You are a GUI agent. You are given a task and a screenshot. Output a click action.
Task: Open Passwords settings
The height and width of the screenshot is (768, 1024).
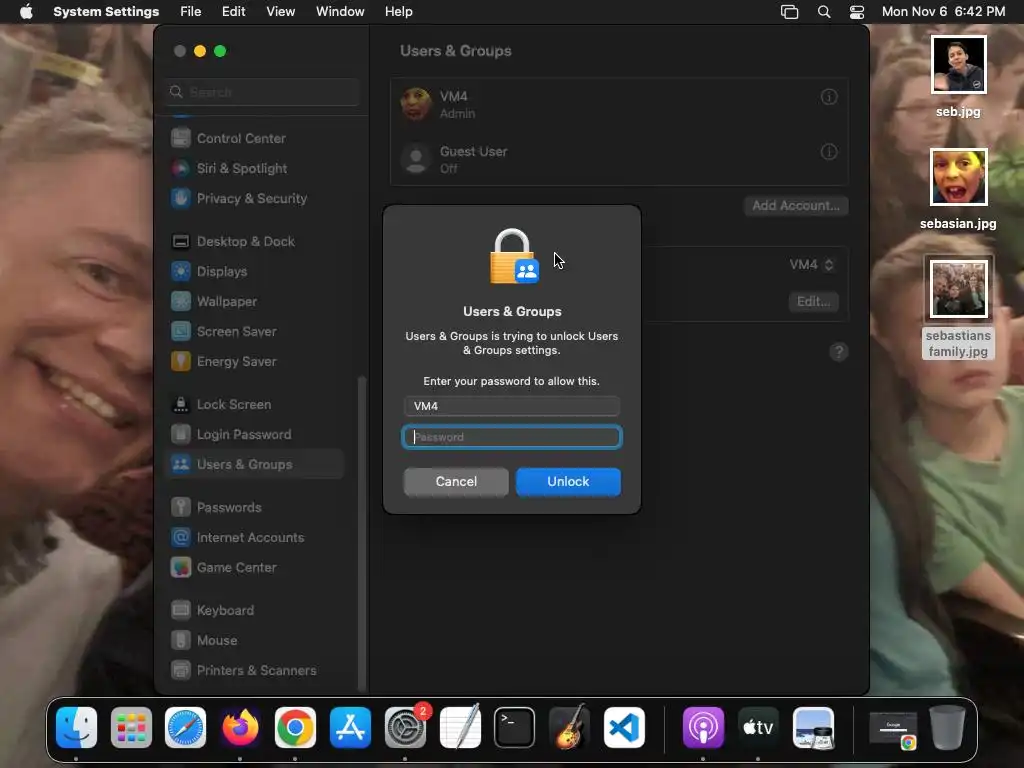(x=255, y=507)
